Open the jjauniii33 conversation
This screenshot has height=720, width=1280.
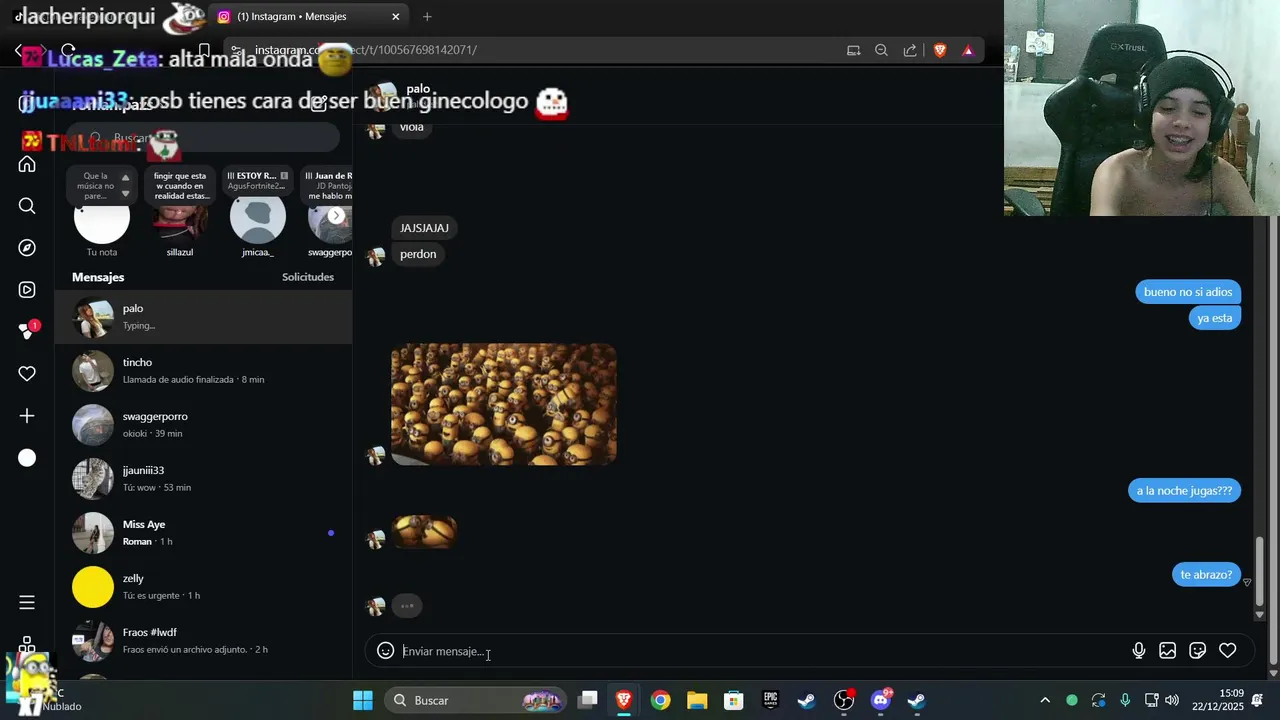tap(203, 478)
